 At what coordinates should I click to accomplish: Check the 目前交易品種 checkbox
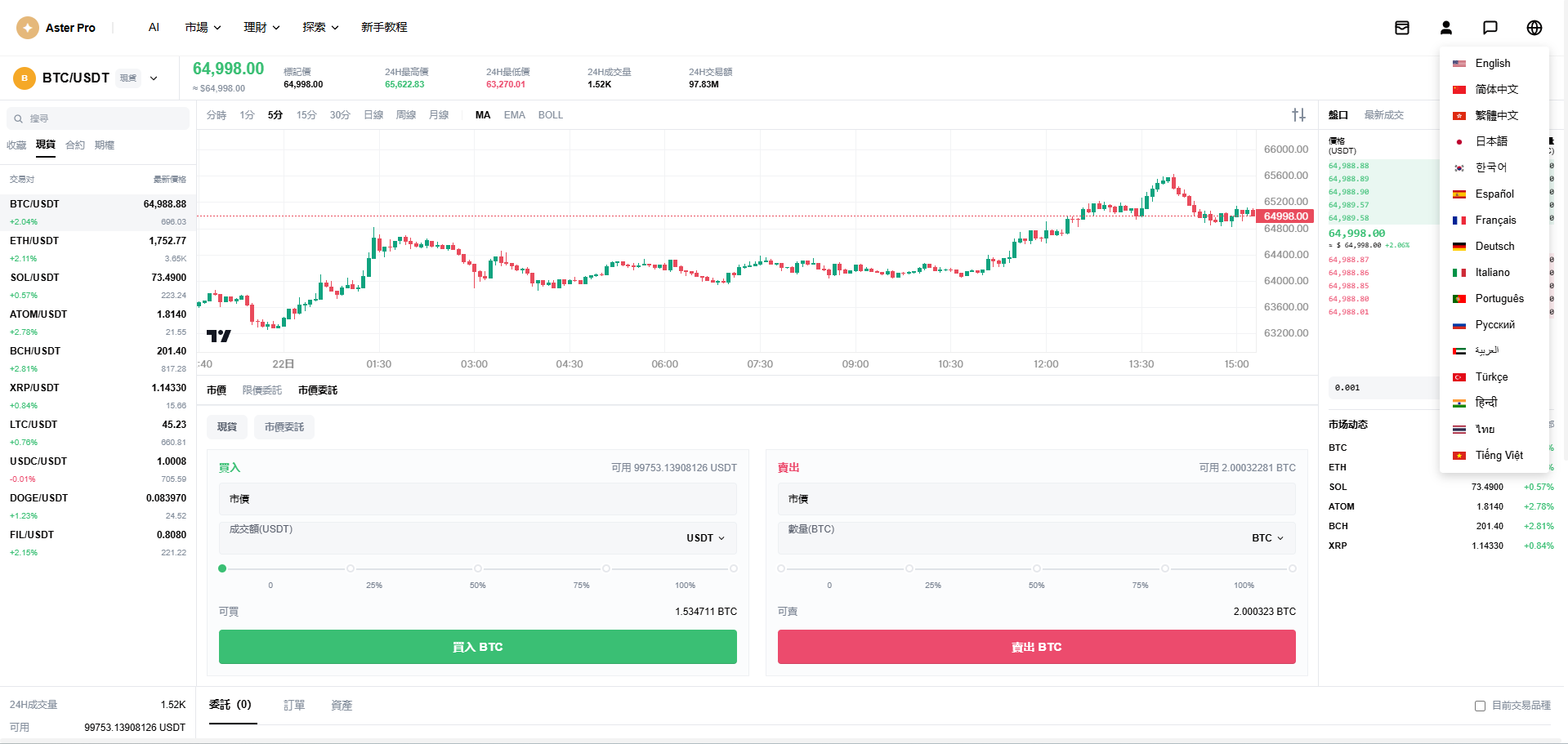tap(1480, 706)
